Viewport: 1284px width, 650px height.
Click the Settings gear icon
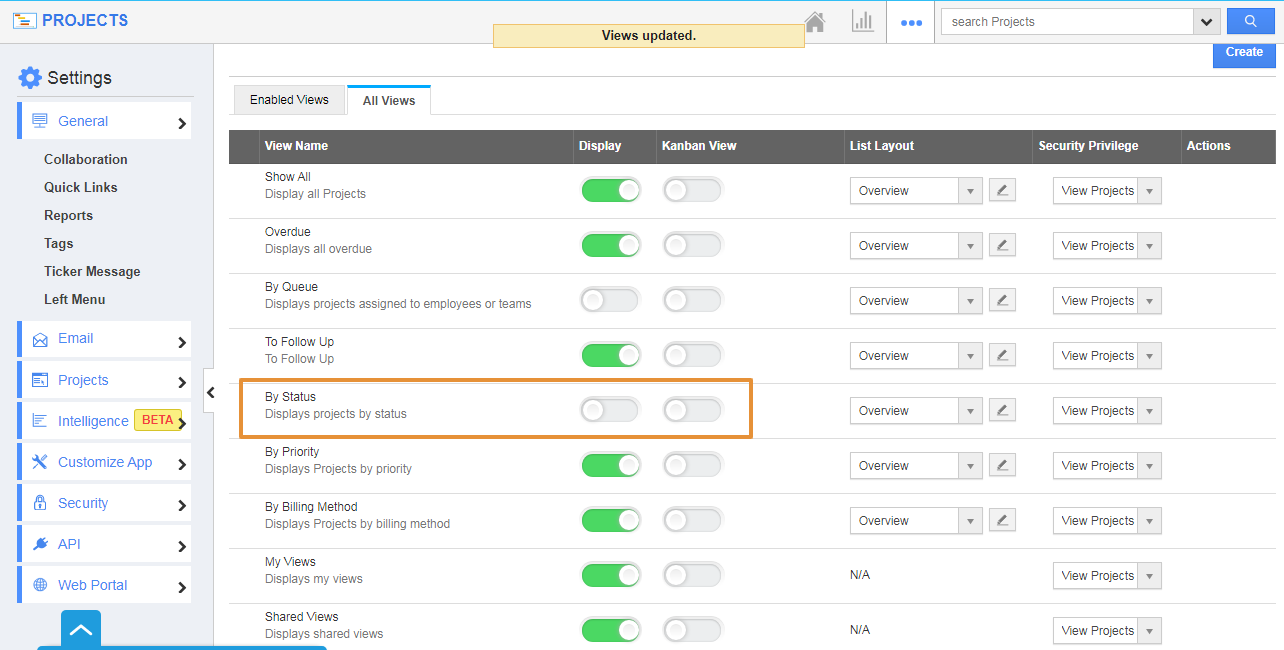click(x=30, y=78)
